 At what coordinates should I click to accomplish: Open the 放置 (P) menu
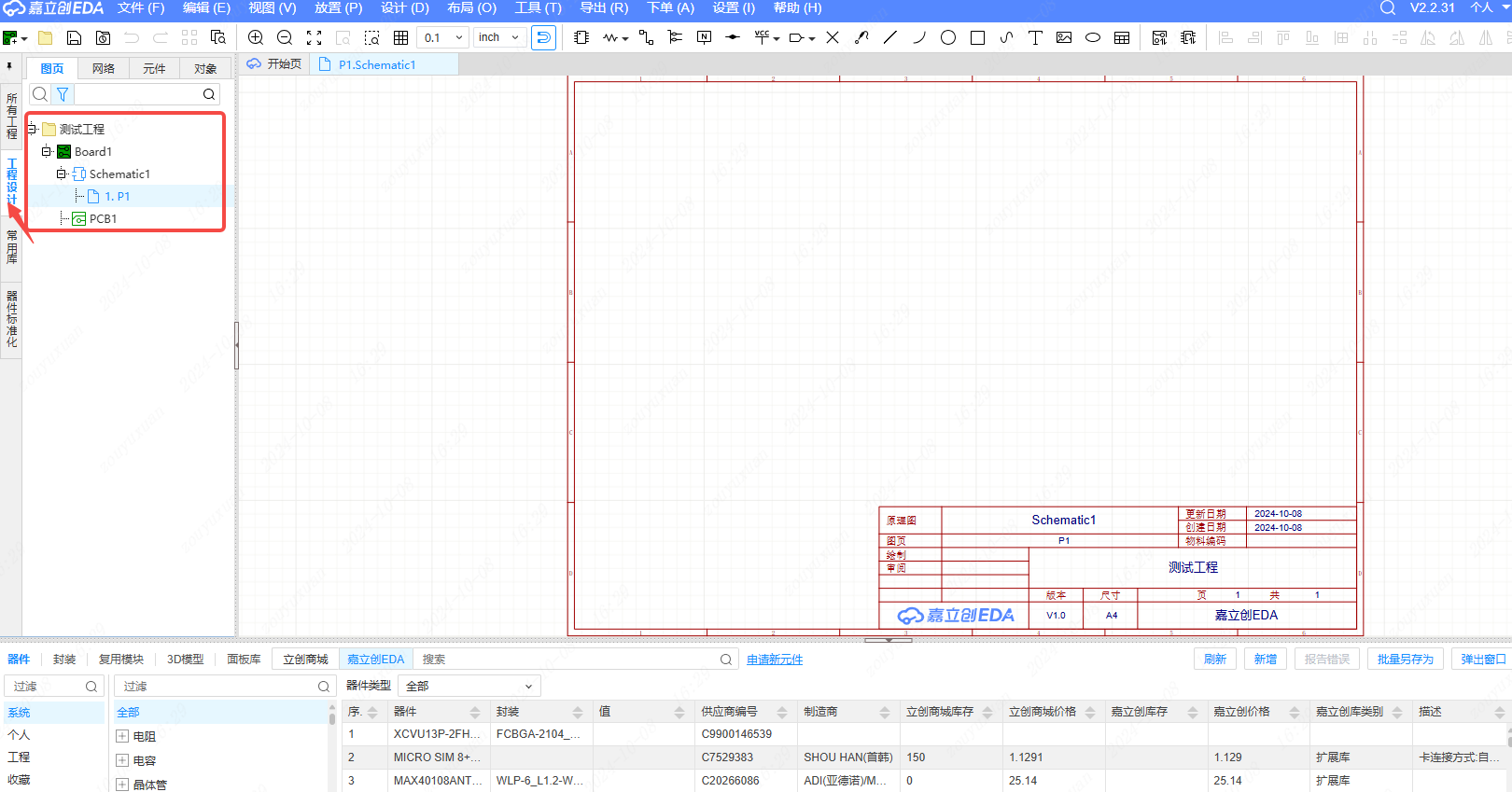(338, 8)
